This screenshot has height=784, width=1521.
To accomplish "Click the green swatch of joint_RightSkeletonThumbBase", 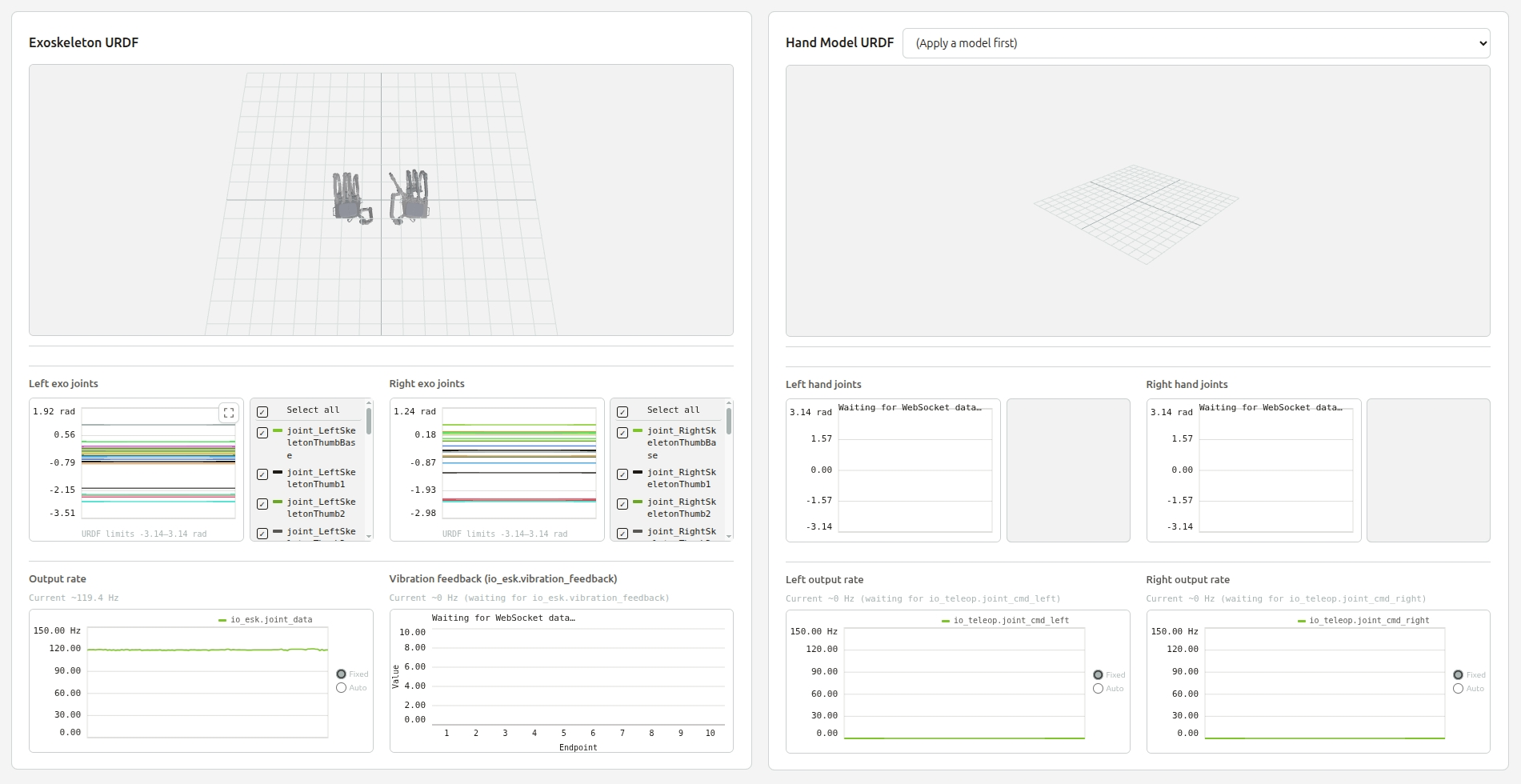I will [x=638, y=430].
